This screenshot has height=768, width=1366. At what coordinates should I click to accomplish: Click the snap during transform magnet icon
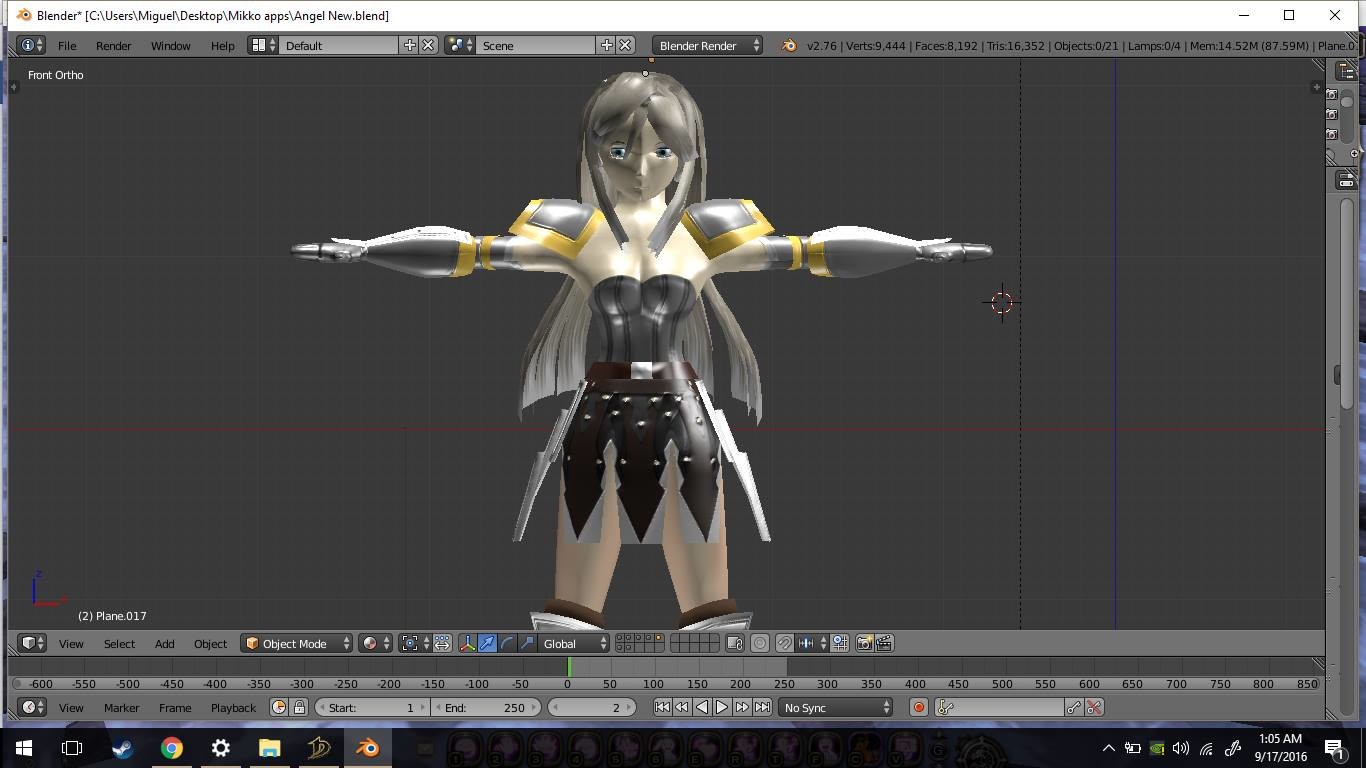click(785, 644)
